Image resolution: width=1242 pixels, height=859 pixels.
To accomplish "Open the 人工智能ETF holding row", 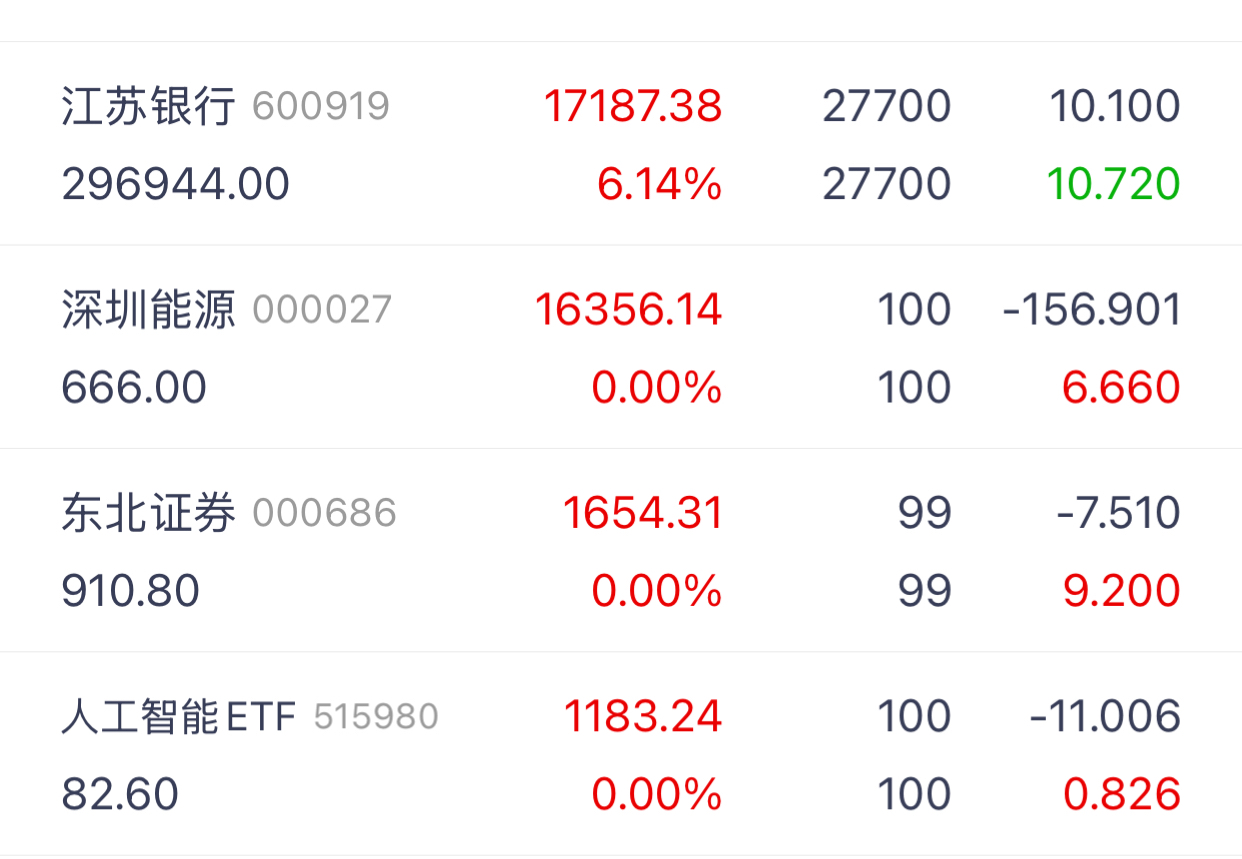I will (x=621, y=754).
